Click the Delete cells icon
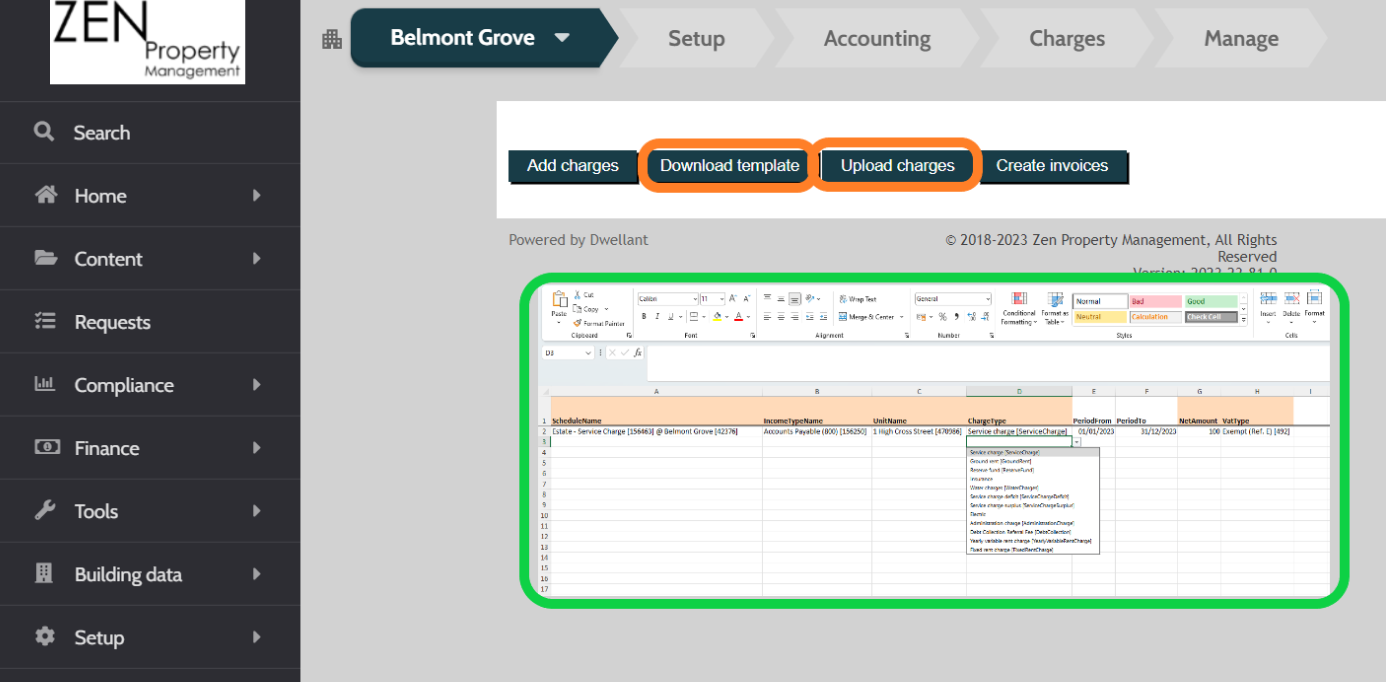The height and width of the screenshot is (682, 1386). [1291, 298]
